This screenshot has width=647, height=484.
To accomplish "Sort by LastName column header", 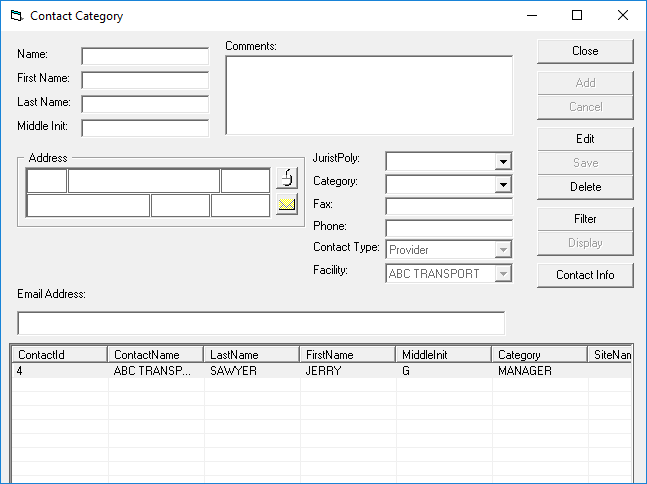I will pyautogui.click(x=252, y=354).
